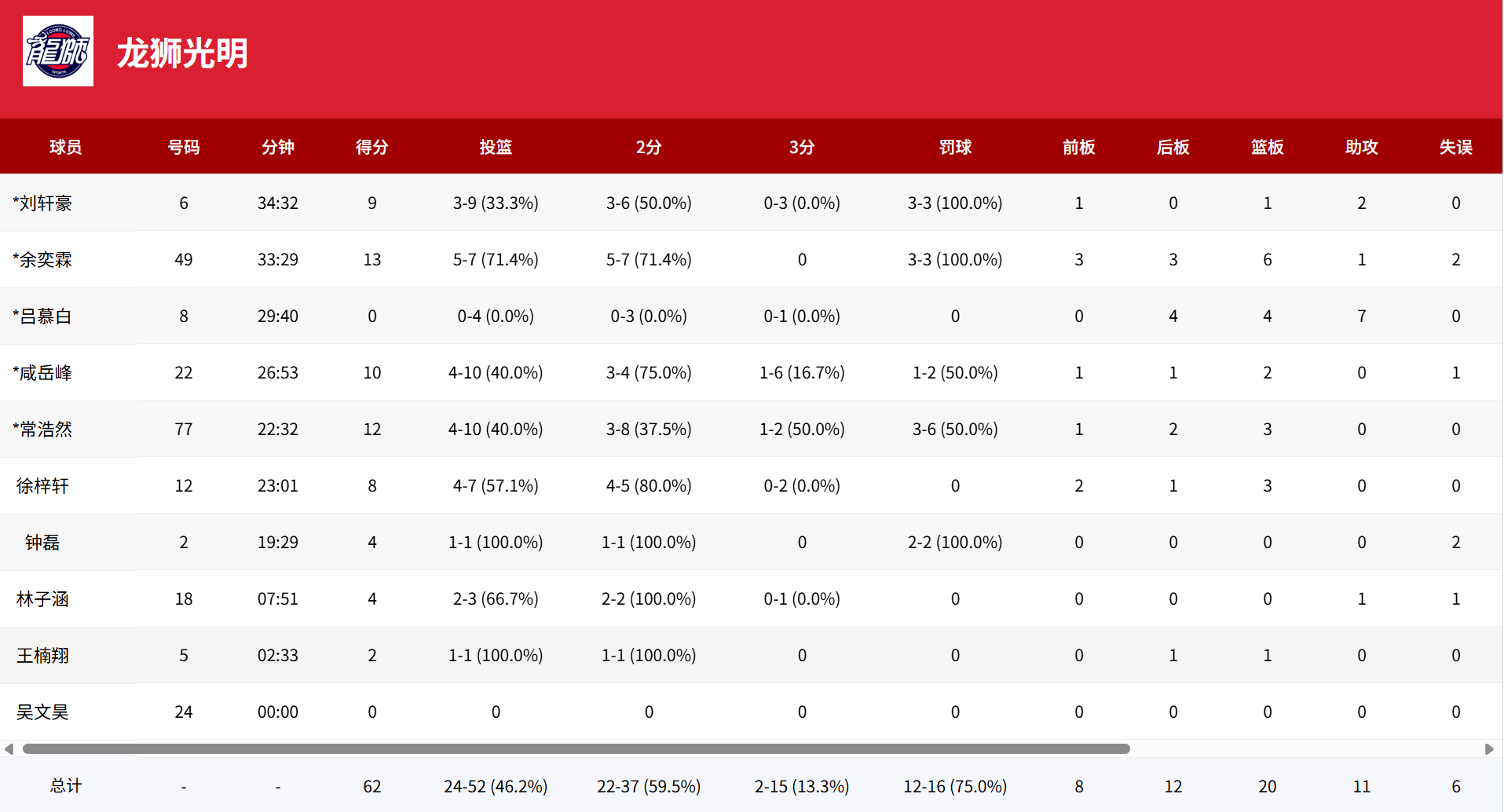Click the horizontal scrollbar thumb

point(576,749)
